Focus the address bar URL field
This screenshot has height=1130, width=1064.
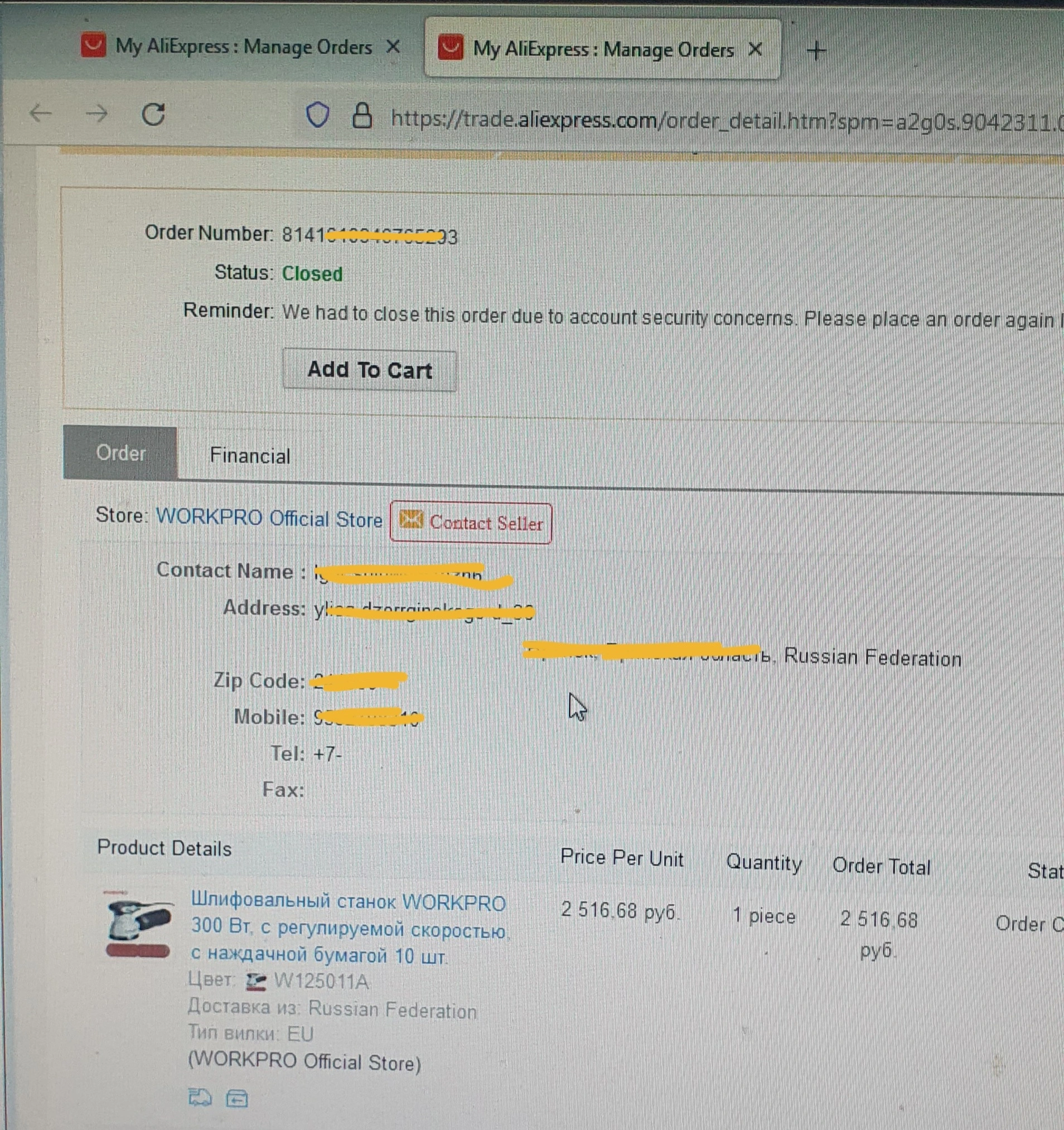pyautogui.click(x=727, y=120)
